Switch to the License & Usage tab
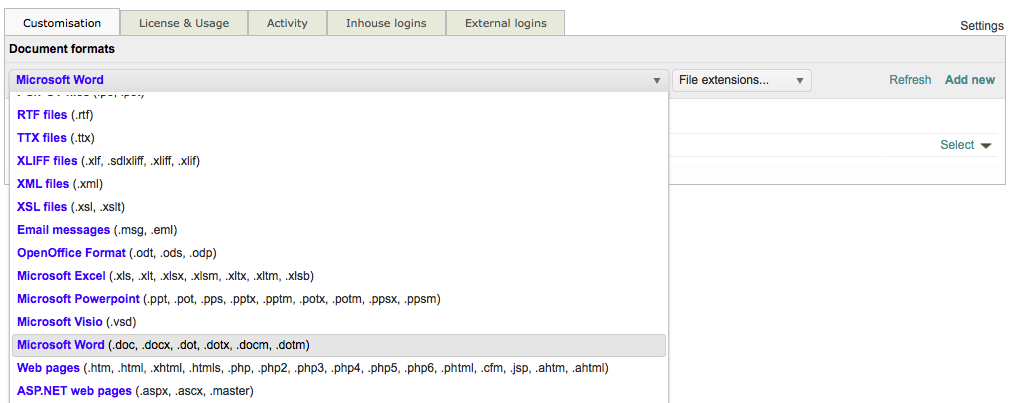Viewport: 1011px width, 403px height. [184, 23]
